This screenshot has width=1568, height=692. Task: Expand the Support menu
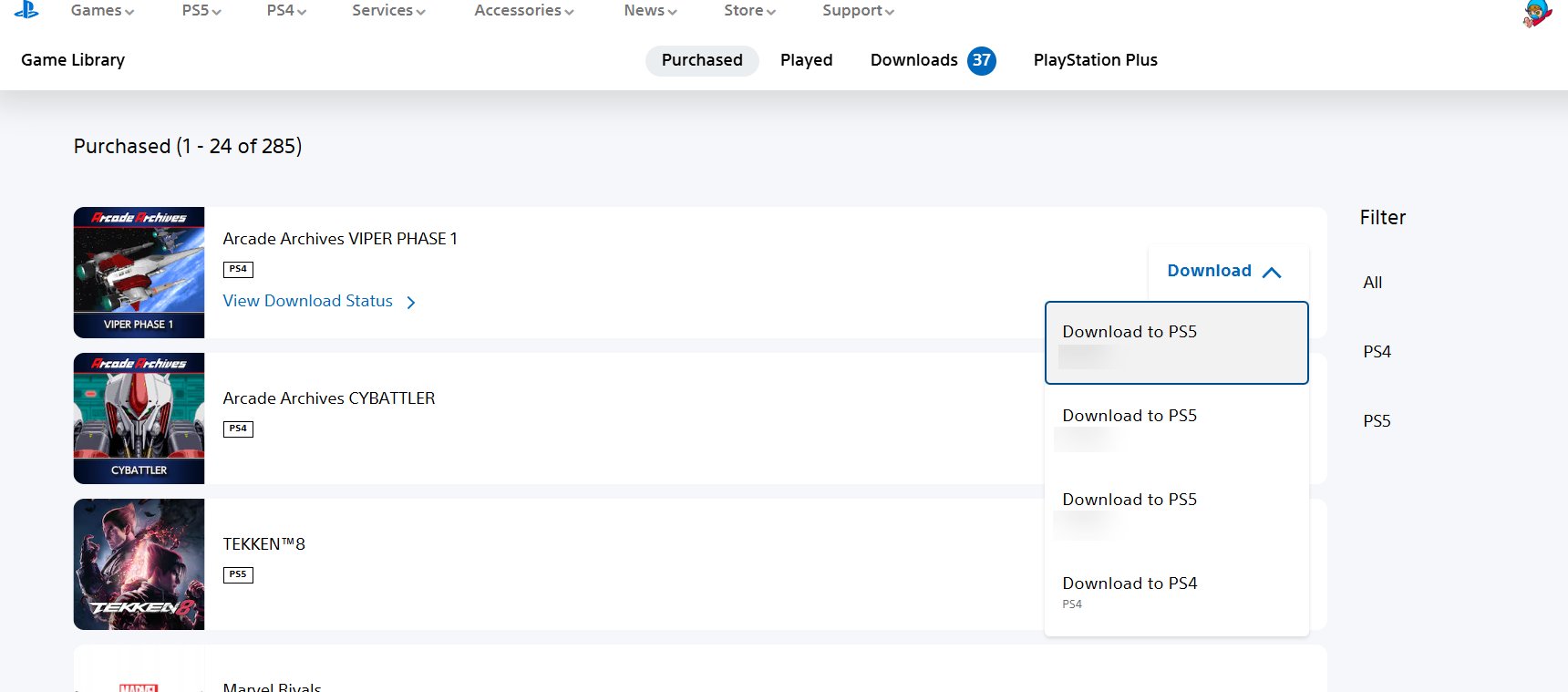tap(858, 11)
